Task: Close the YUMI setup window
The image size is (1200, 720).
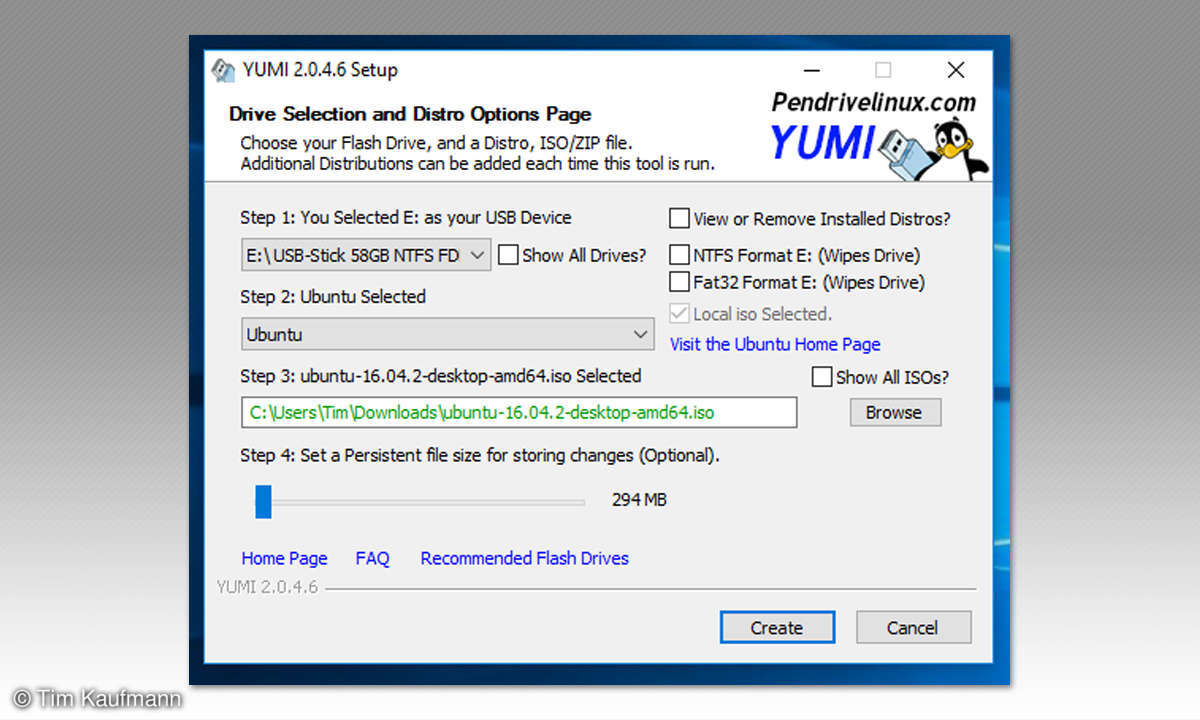Action: click(x=956, y=70)
